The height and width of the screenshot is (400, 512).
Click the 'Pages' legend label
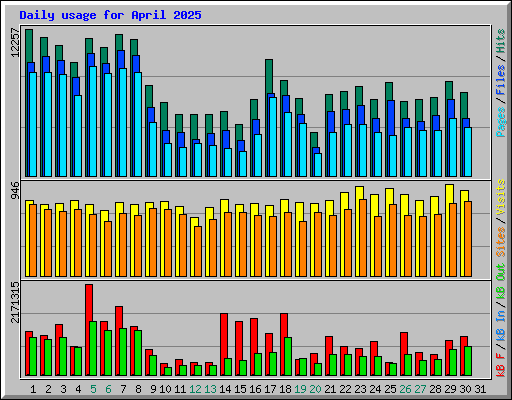[501, 122]
